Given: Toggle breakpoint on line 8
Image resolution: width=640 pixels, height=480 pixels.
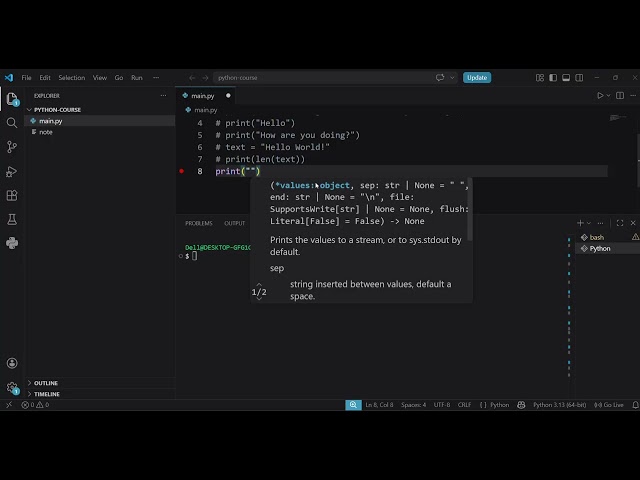Looking at the screenshot, I should [x=182, y=171].
